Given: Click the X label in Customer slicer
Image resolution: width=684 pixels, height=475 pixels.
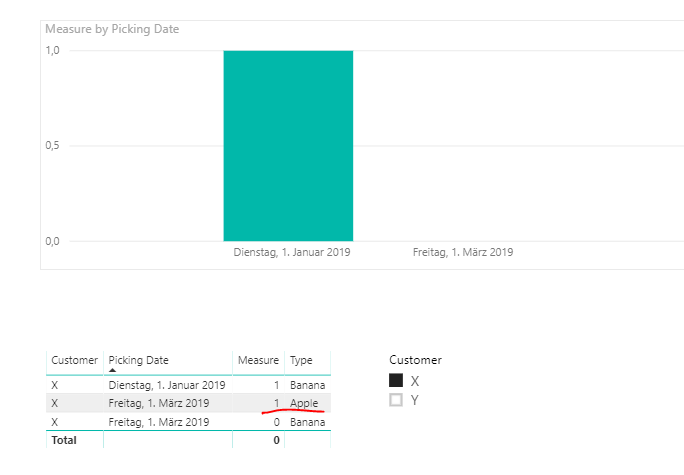Looking at the screenshot, I should 414,381.
